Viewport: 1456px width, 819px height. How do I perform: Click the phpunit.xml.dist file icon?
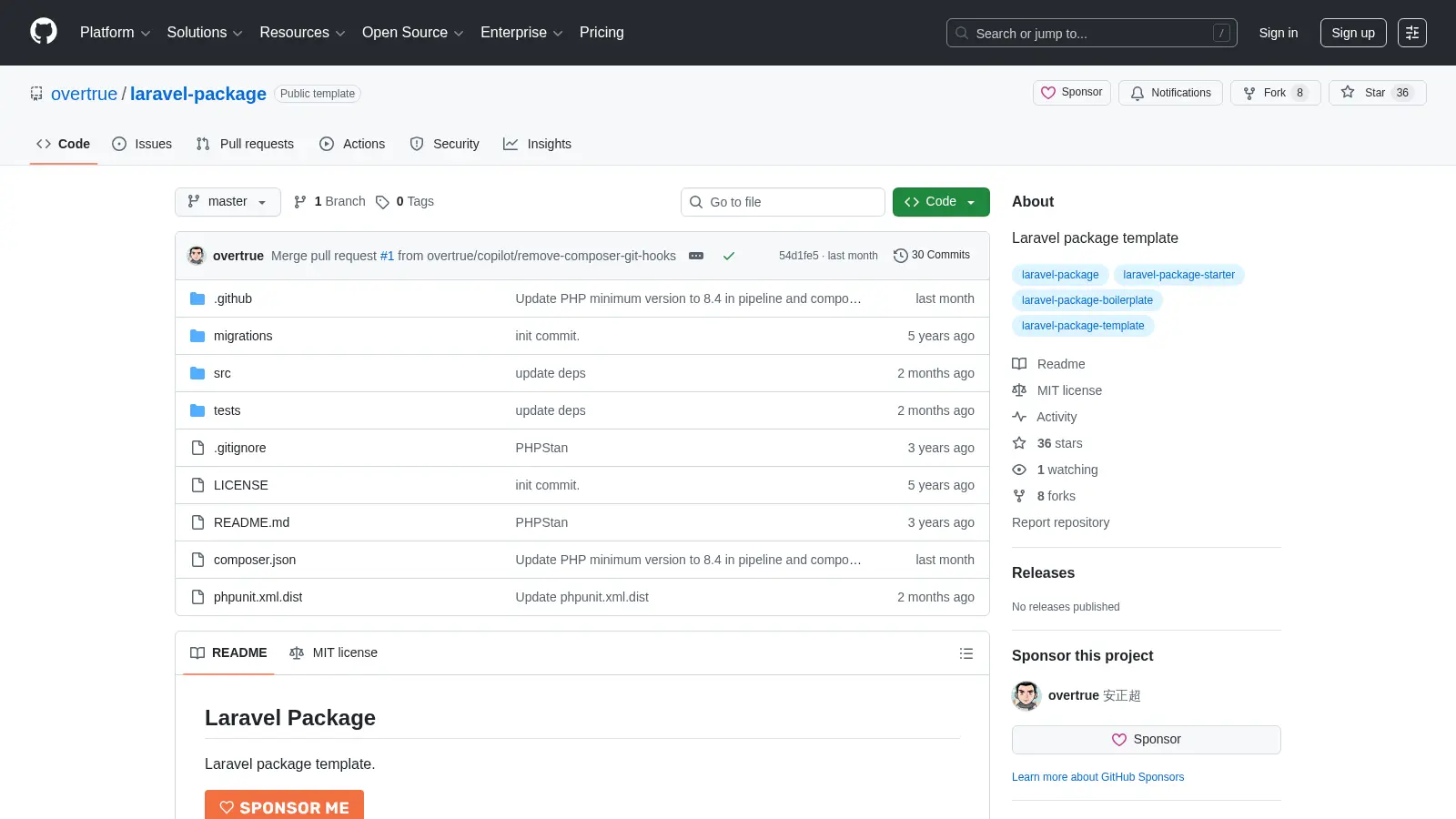coord(197,597)
